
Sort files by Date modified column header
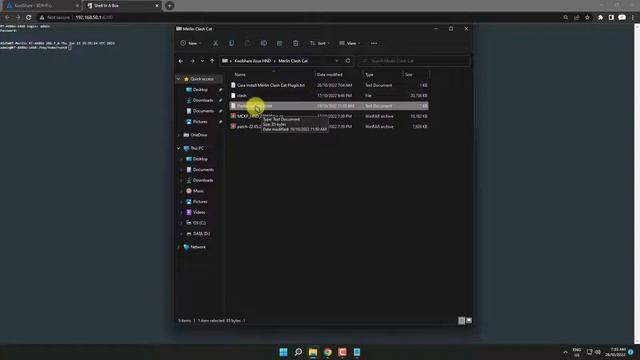[x=330, y=75]
